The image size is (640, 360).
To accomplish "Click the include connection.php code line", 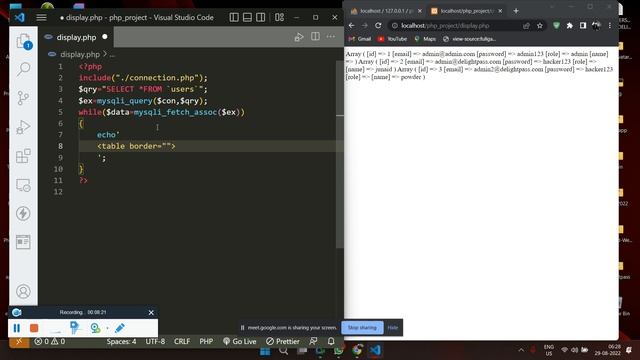I will click(x=143, y=78).
